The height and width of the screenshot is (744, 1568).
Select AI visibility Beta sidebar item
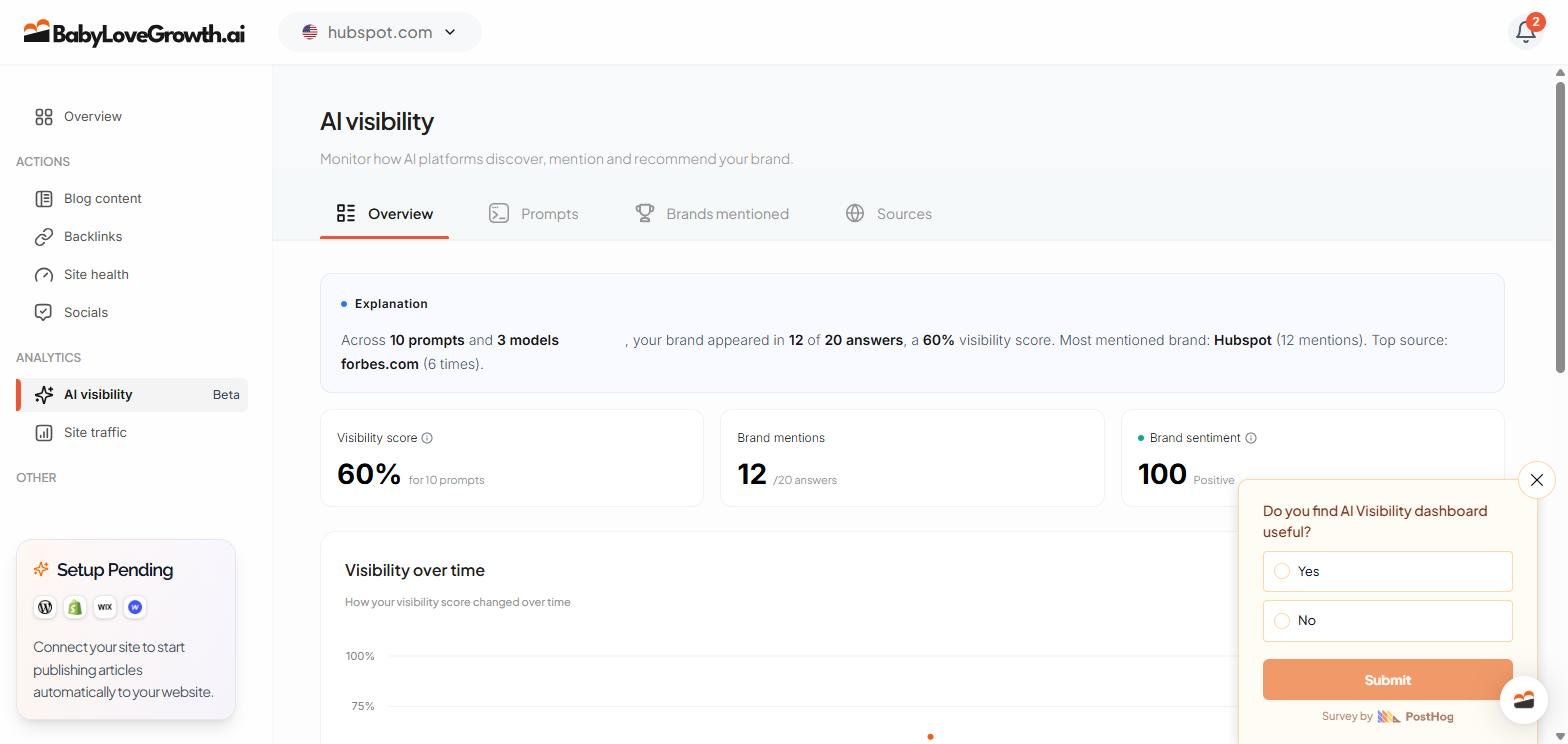pos(132,395)
